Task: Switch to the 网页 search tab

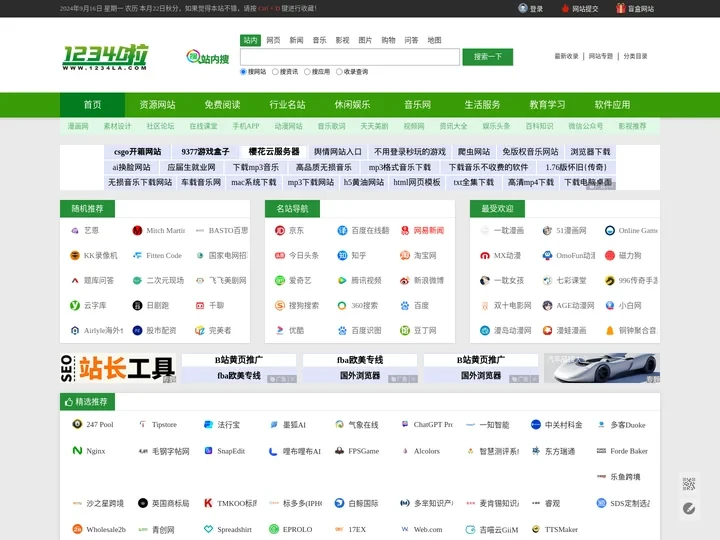Action: 273,40
